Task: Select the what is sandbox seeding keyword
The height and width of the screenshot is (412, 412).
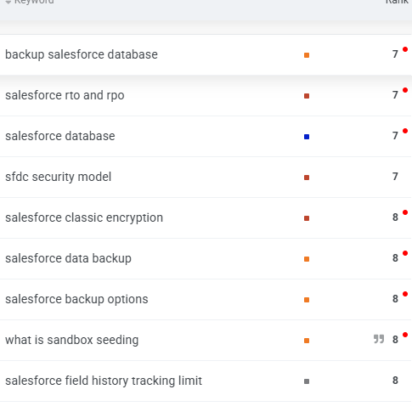Action: tap(72, 340)
